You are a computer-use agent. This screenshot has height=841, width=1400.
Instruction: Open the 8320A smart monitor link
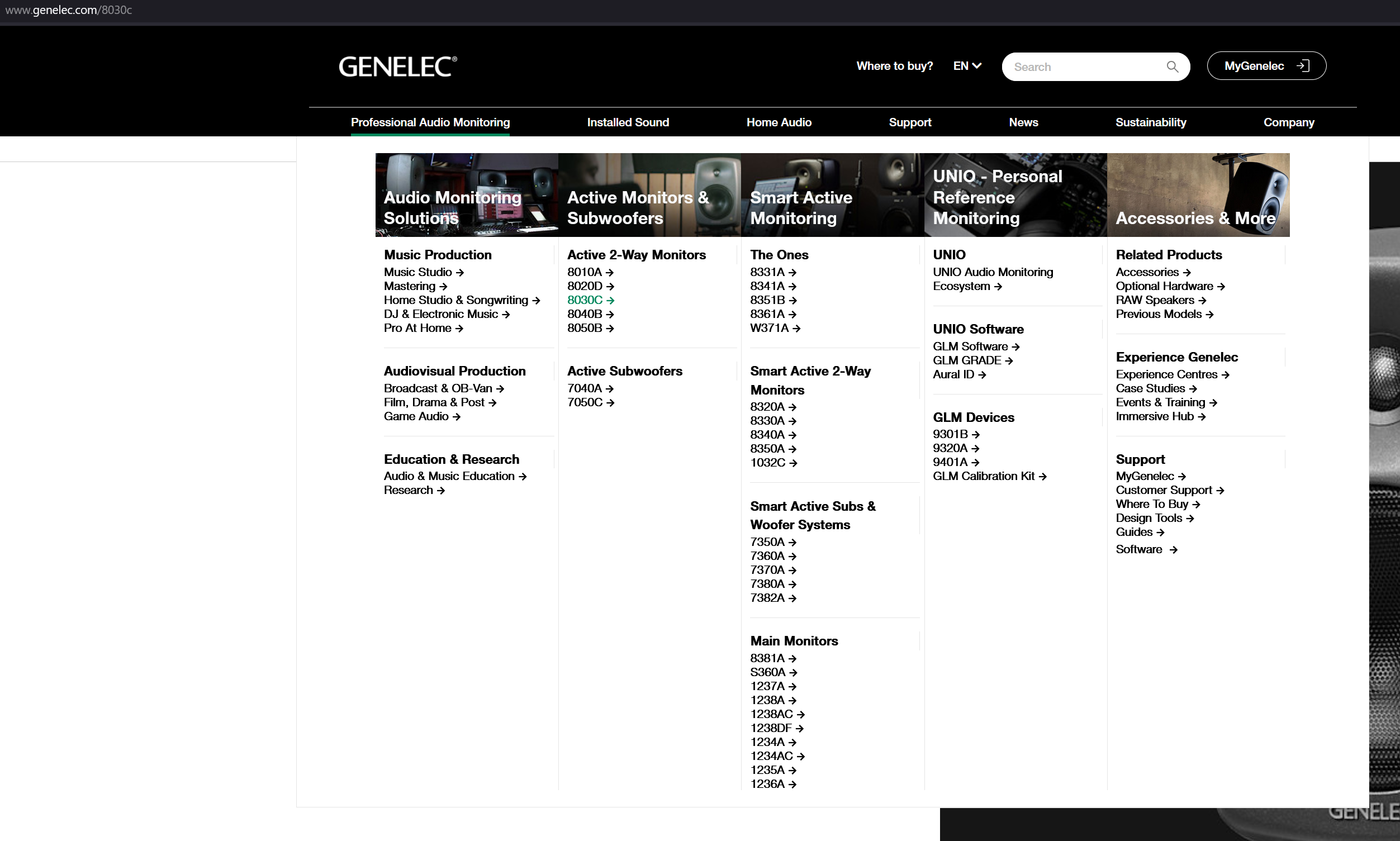[x=773, y=407]
